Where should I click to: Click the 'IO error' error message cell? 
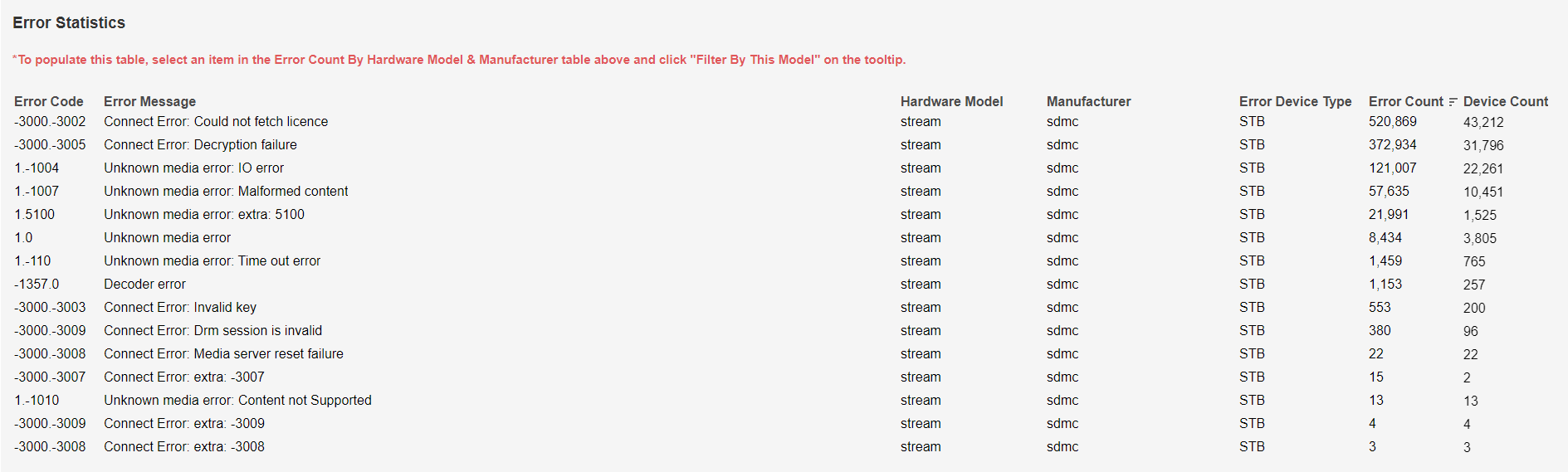pos(193,168)
